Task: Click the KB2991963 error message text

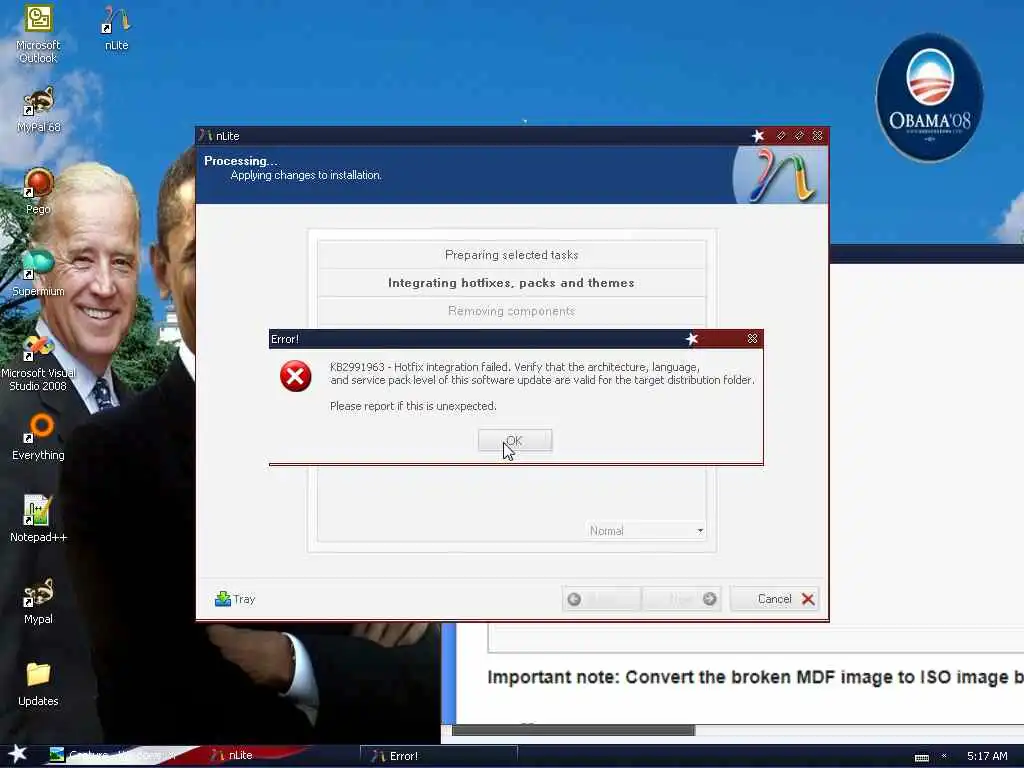Action: point(542,374)
